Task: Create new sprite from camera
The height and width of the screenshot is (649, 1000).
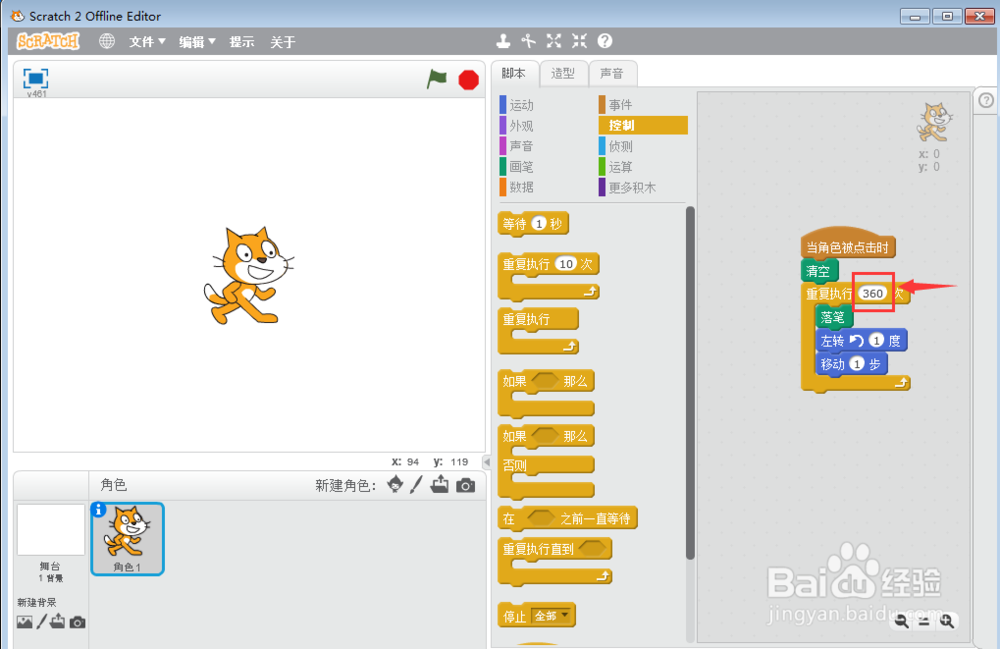Action: point(466,486)
